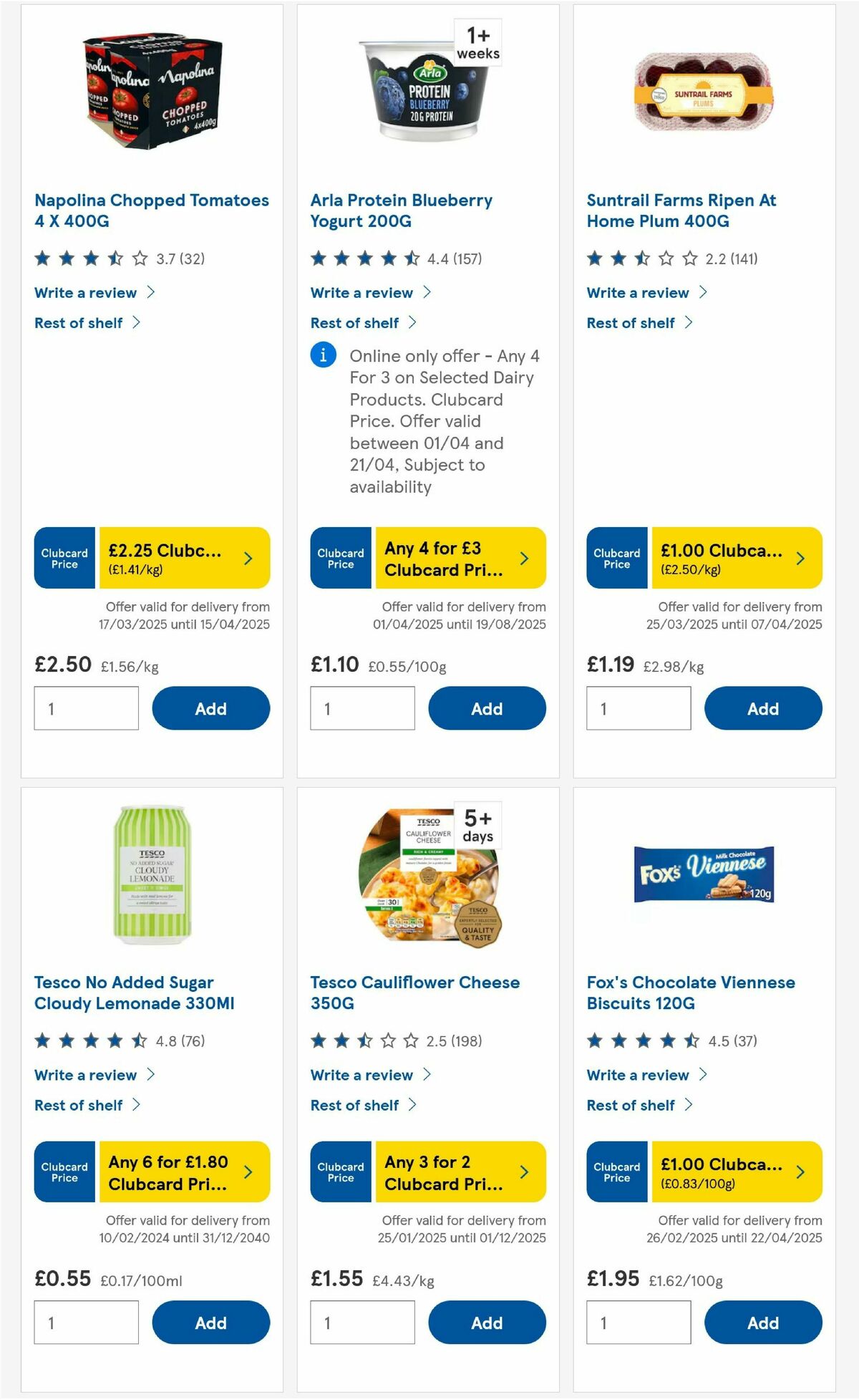
Task: Click the Clubcard Price icon on Suntrail Plums
Action: (x=617, y=558)
